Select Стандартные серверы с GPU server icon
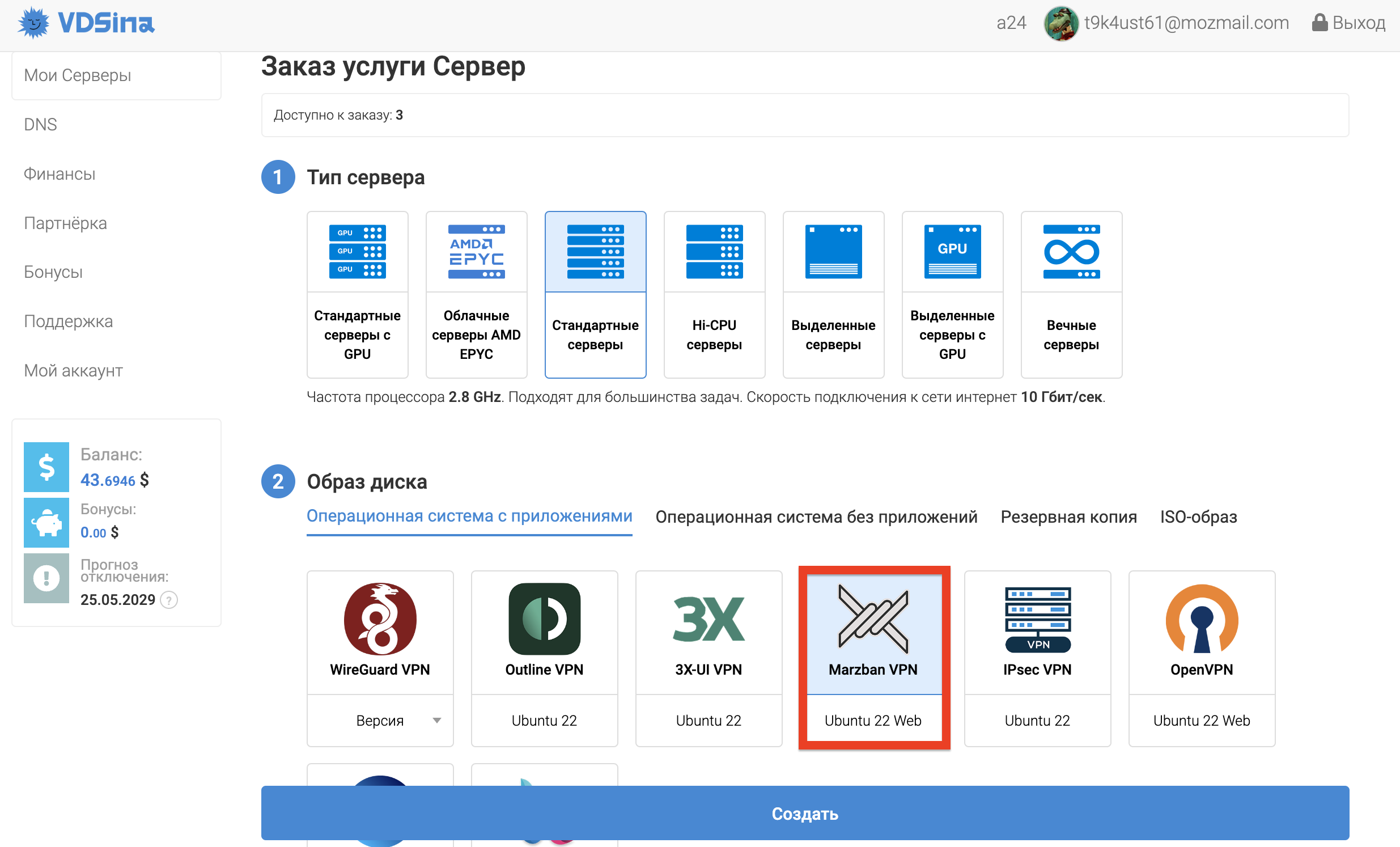The height and width of the screenshot is (847, 1400). click(x=358, y=252)
